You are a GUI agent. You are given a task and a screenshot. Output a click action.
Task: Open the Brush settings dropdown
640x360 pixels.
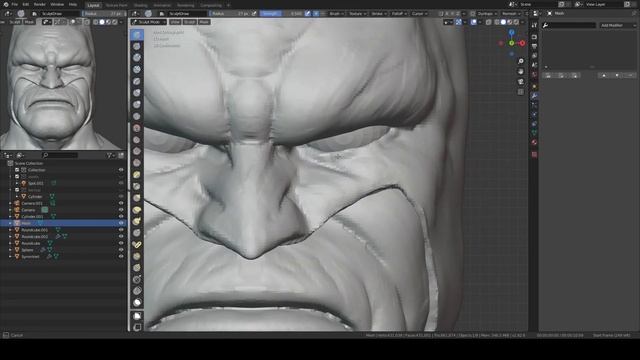[337, 13]
